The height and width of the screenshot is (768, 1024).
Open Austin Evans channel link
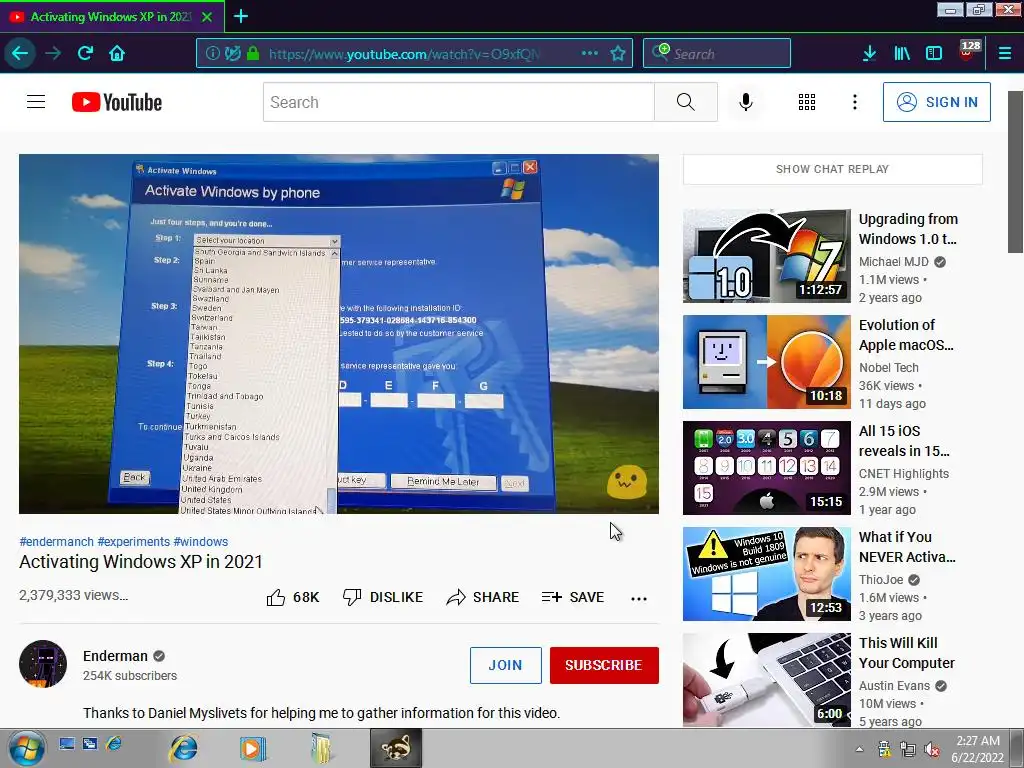tap(894, 686)
